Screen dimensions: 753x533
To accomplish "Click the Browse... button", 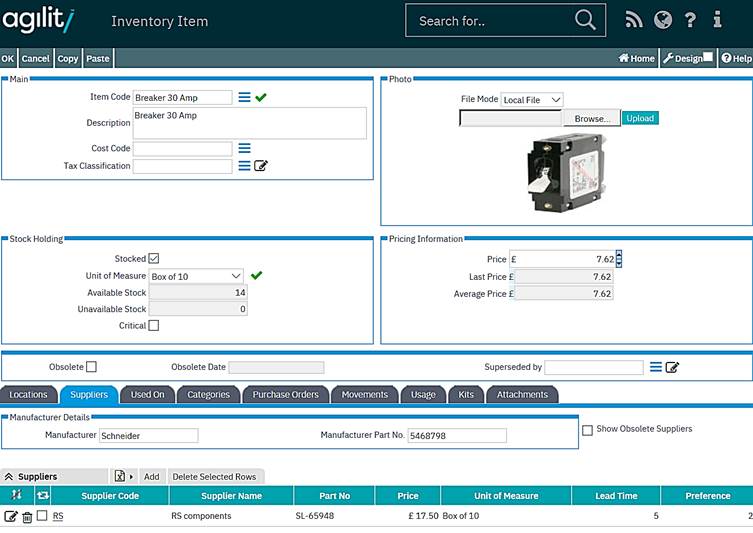I will pyautogui.click(x=591, y=118).
